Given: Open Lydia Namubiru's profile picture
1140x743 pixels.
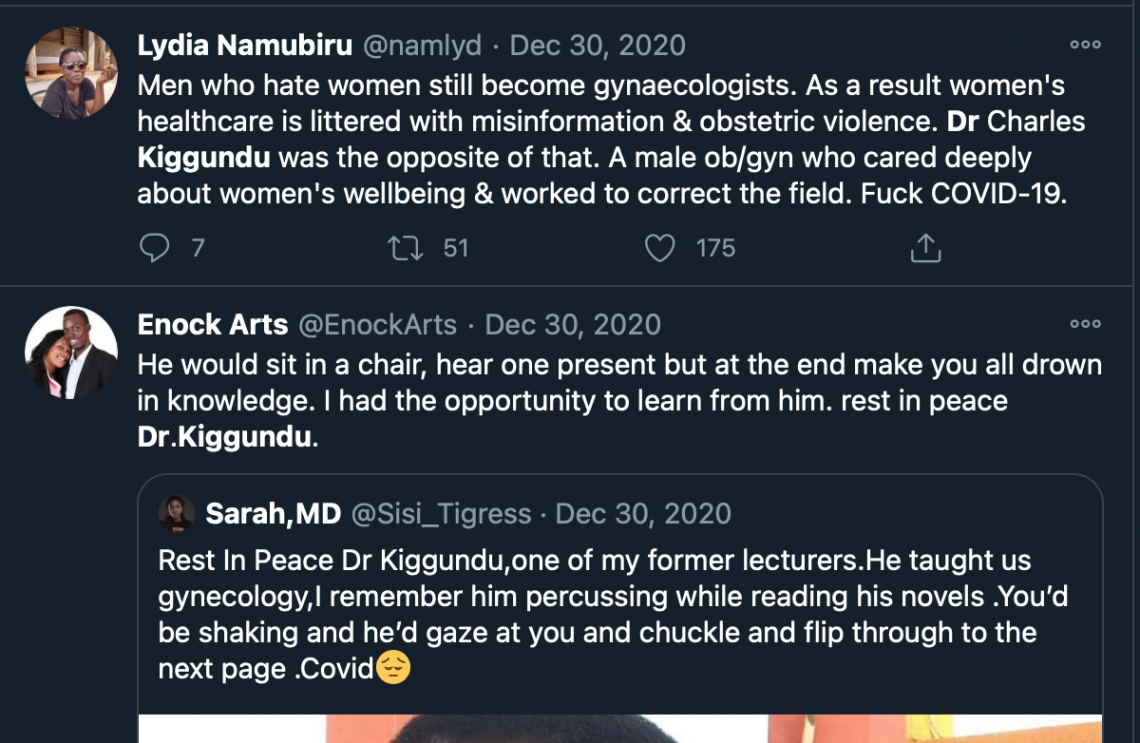Looking at the screenshot, I should 71,73.
